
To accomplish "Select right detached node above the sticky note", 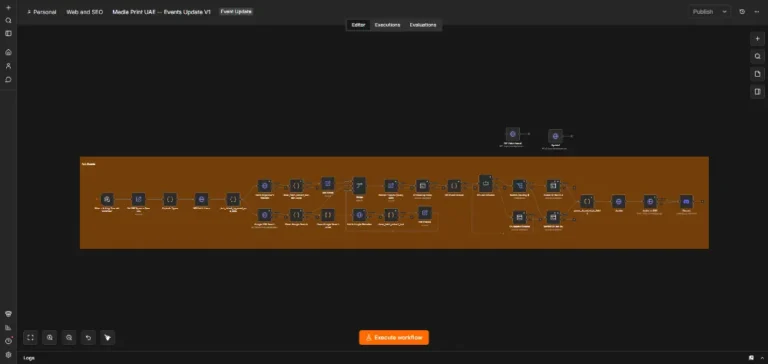I will 555,136.
